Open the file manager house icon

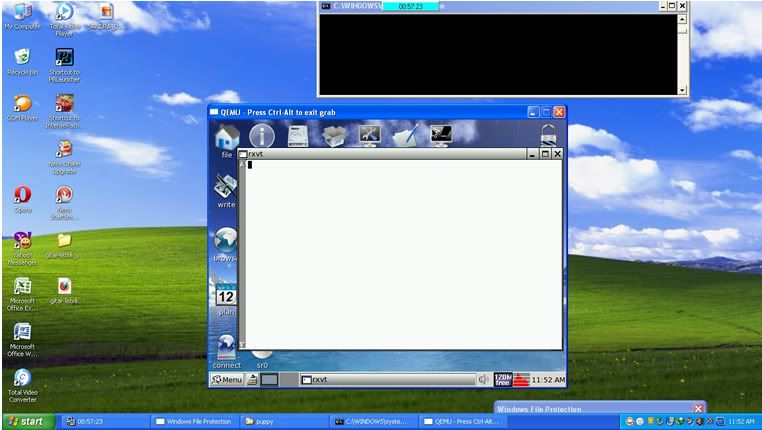coord(227,137)
